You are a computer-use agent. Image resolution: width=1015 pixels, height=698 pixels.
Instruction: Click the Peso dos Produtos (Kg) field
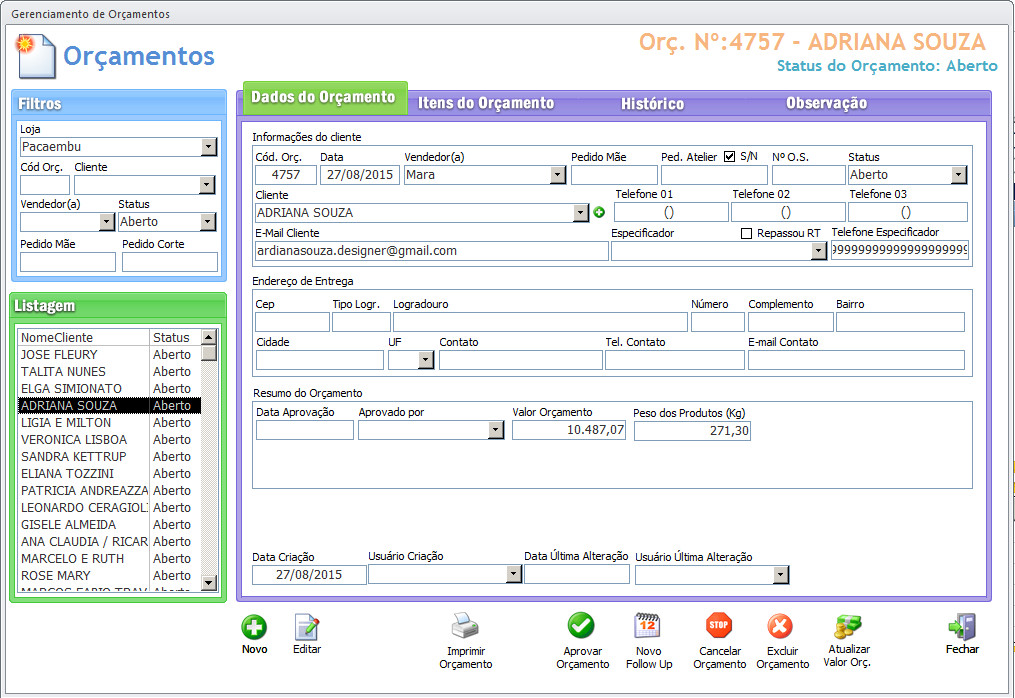pyautogui.click(x=692, y=431)
